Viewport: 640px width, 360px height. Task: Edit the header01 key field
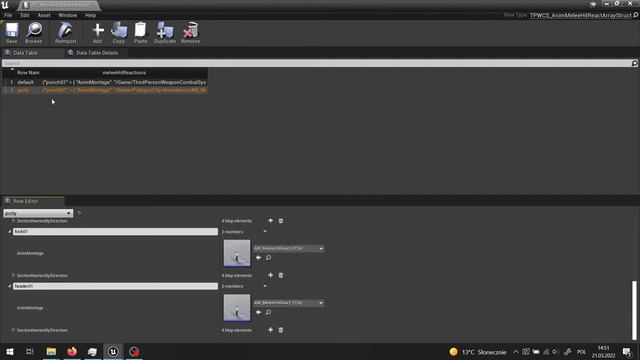(115, 286)
